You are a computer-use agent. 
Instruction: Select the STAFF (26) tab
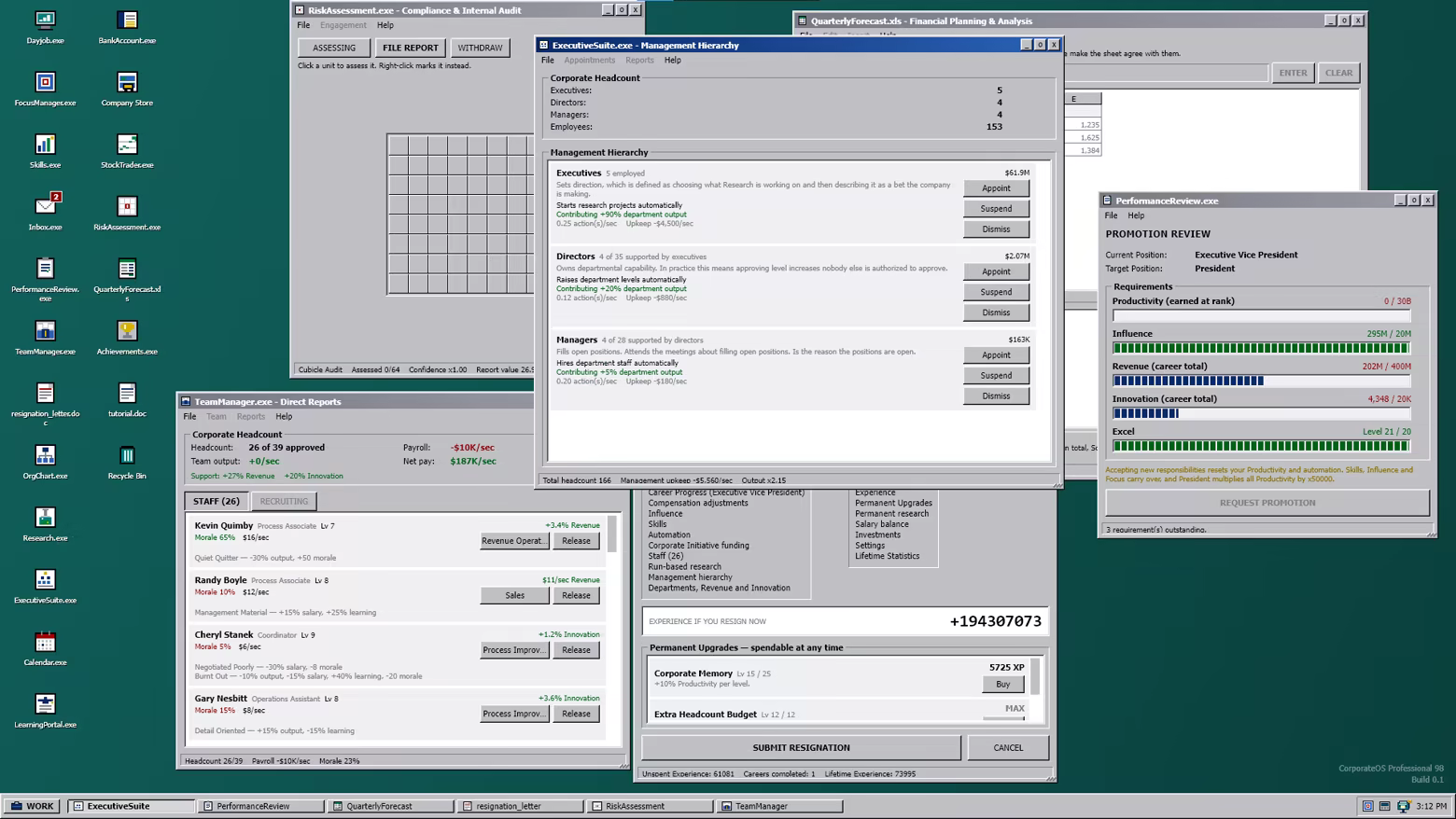pos(217,501)
